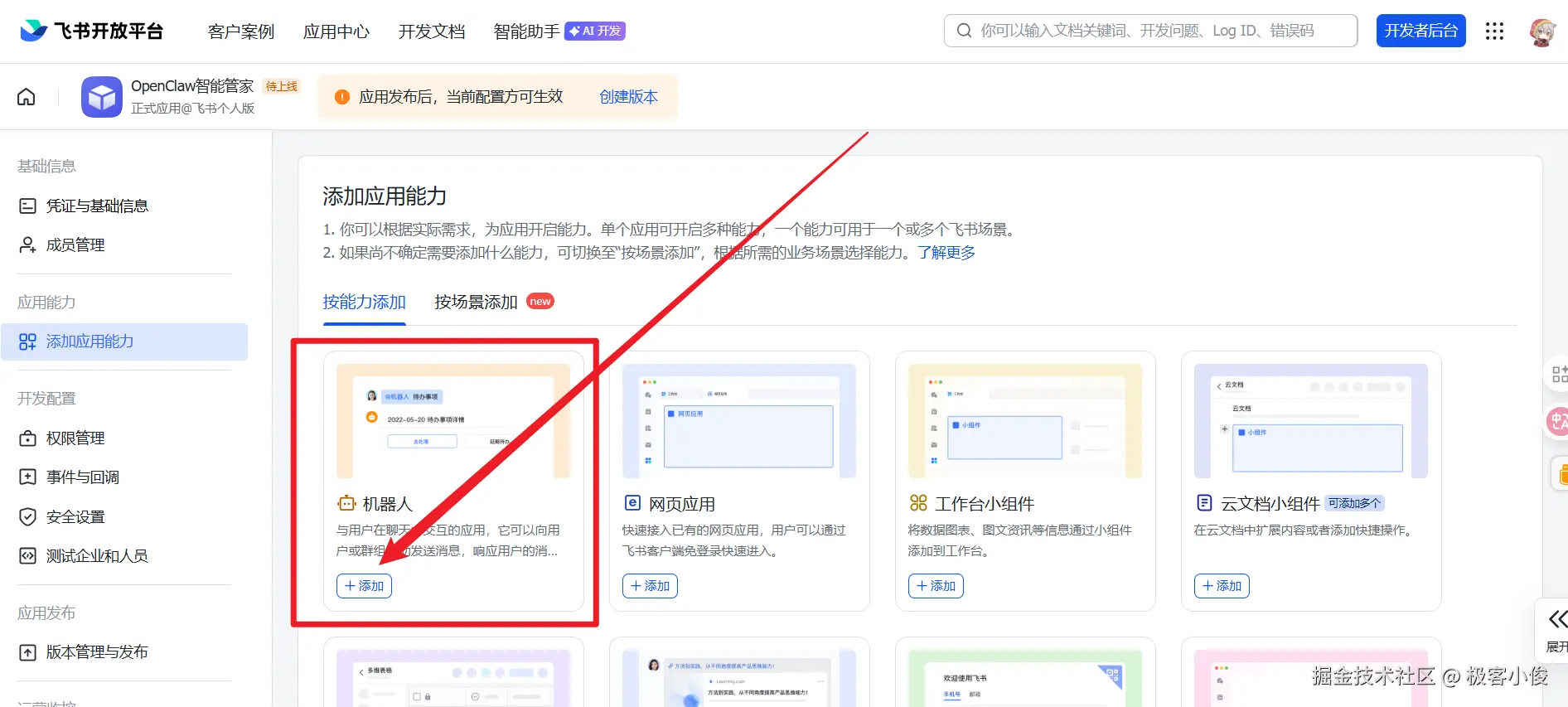Viewport: 1568px width, 707px height.
Task: Click the user avatar at top right
Action: point(1542,31)
